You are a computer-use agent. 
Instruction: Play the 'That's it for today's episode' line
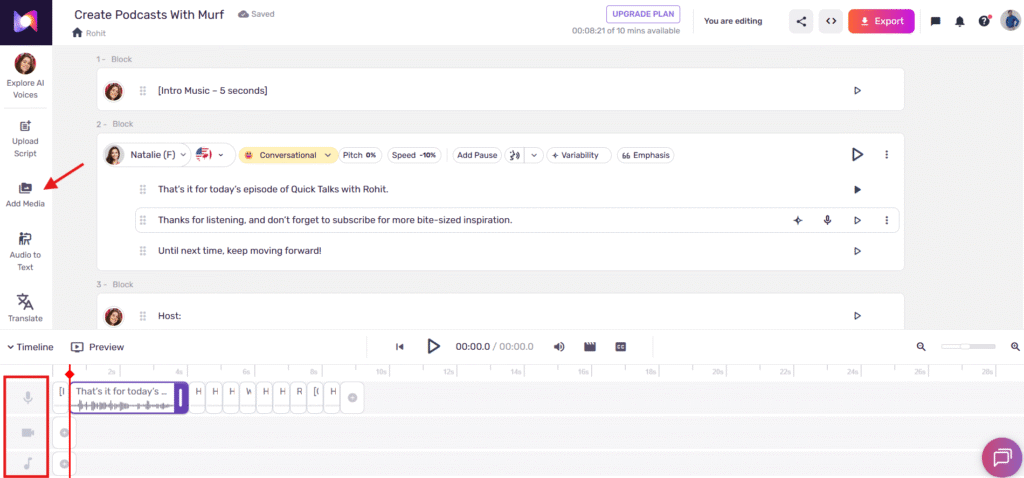(857, 189)
